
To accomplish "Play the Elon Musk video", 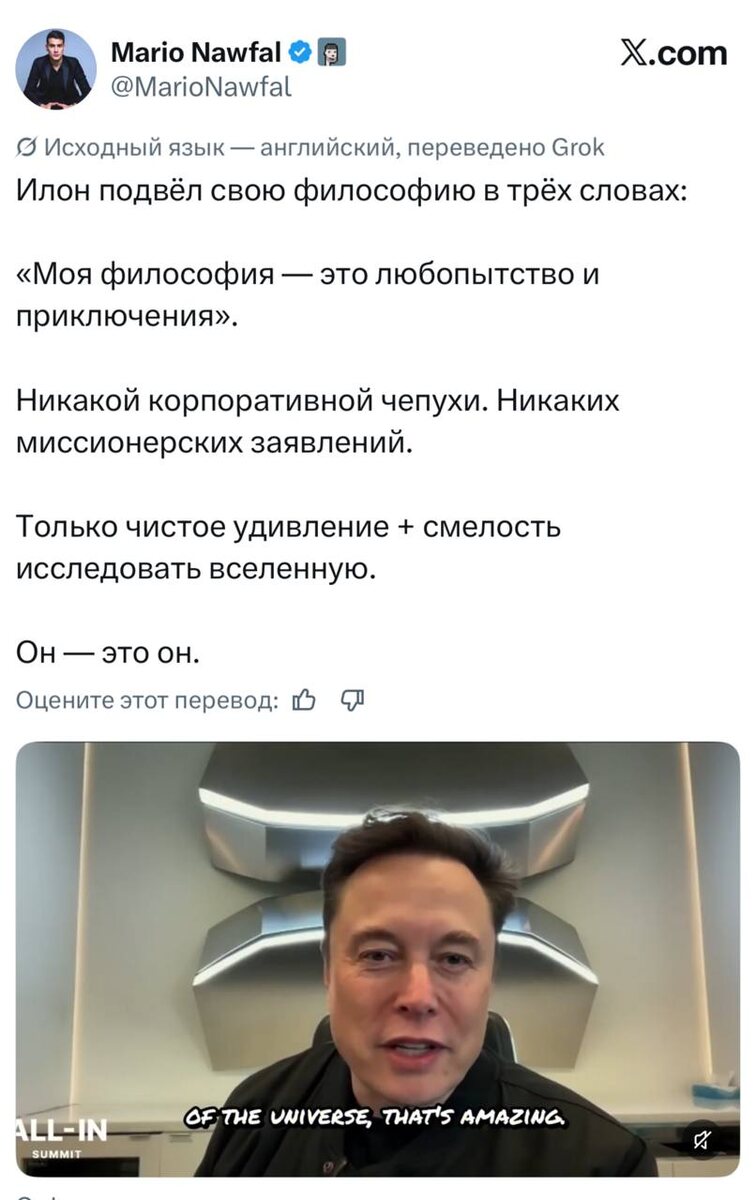I will point(377,958).
